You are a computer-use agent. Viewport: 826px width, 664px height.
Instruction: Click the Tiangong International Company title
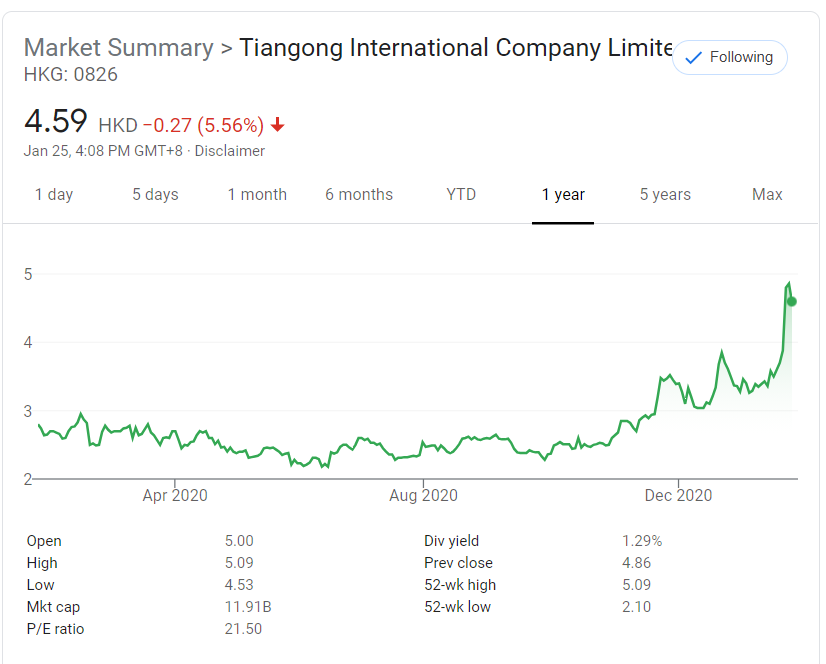(x=456, y=47)
